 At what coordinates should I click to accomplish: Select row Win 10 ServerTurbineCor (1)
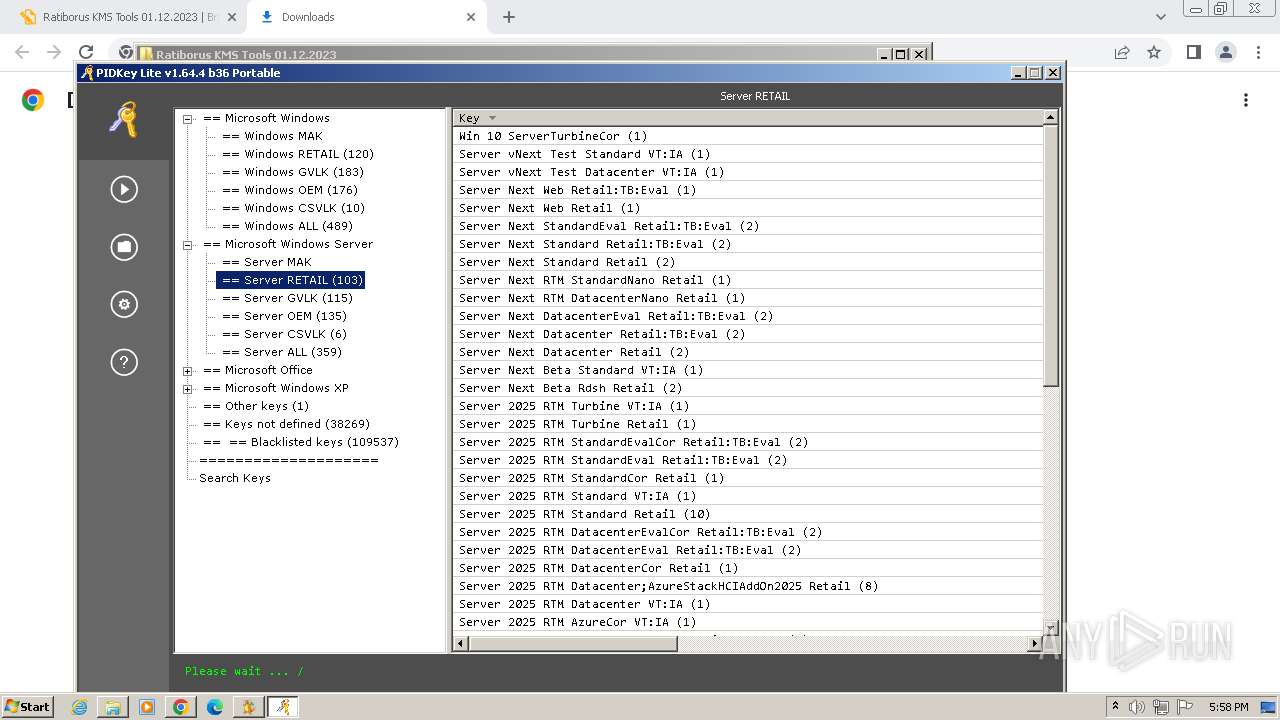click(x=747, y=136)
